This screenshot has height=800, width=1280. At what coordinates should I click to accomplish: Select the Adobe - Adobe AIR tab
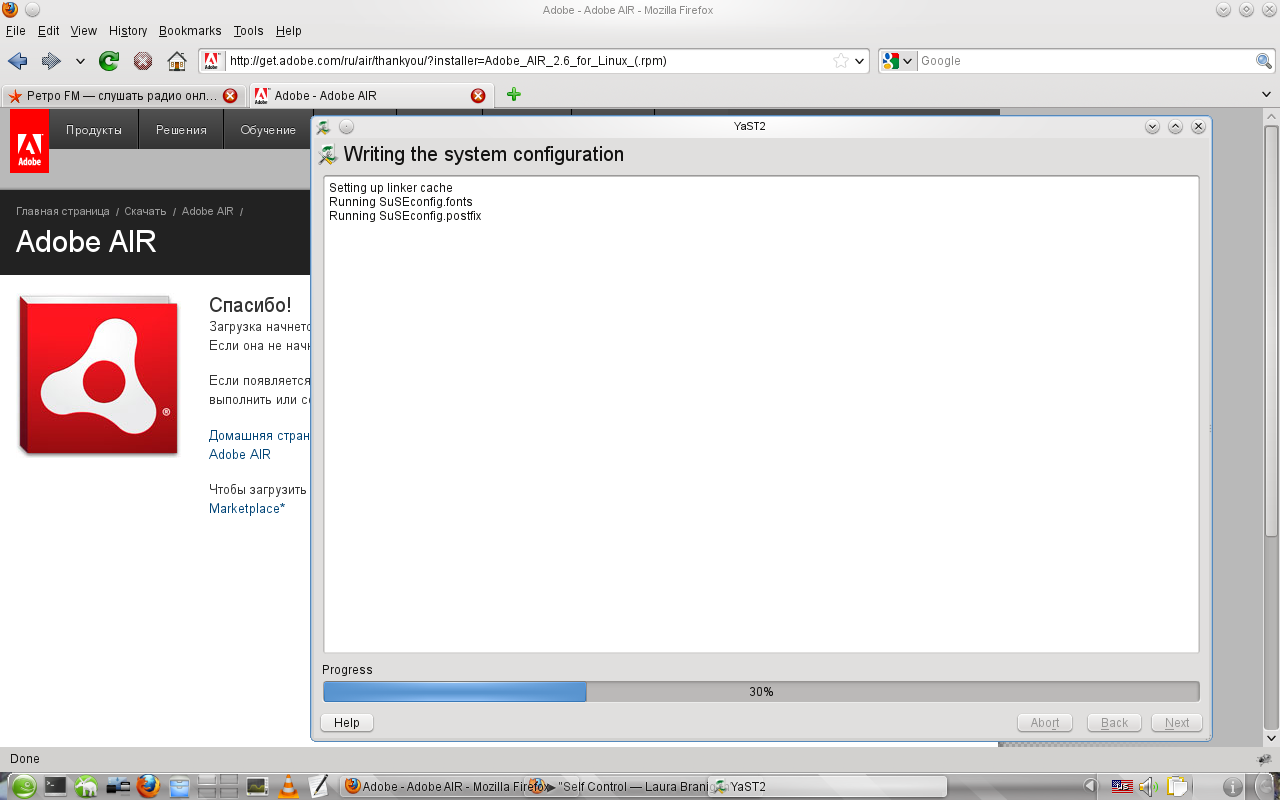(370, 96)
